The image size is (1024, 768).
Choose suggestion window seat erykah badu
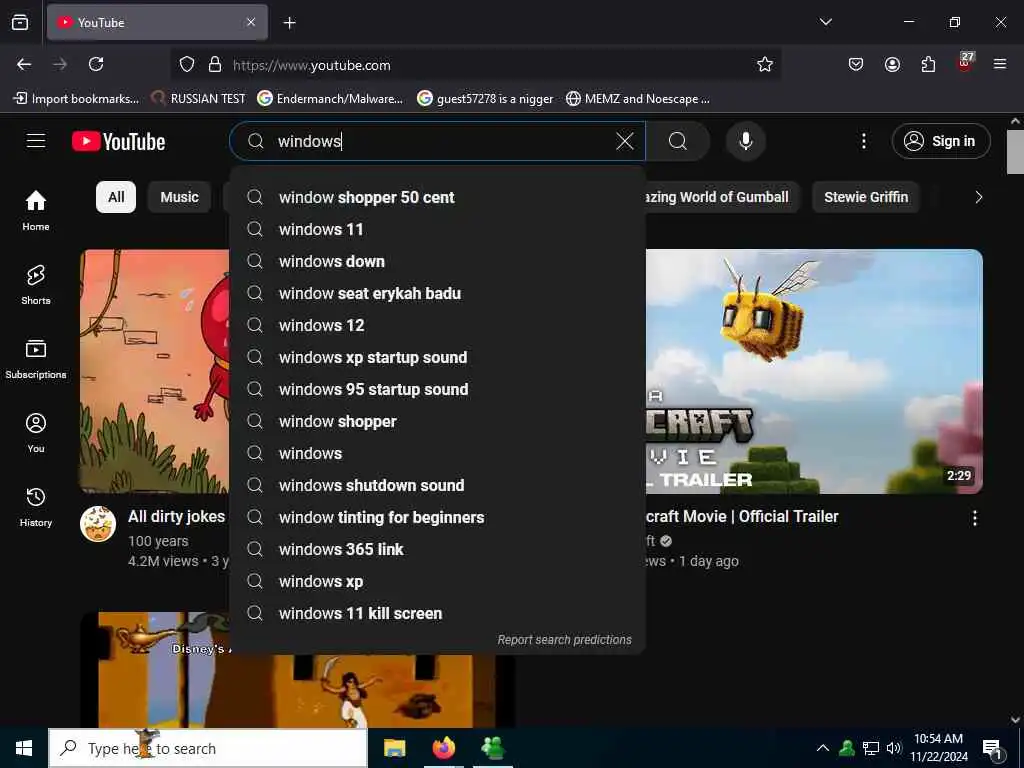(438, 293)
